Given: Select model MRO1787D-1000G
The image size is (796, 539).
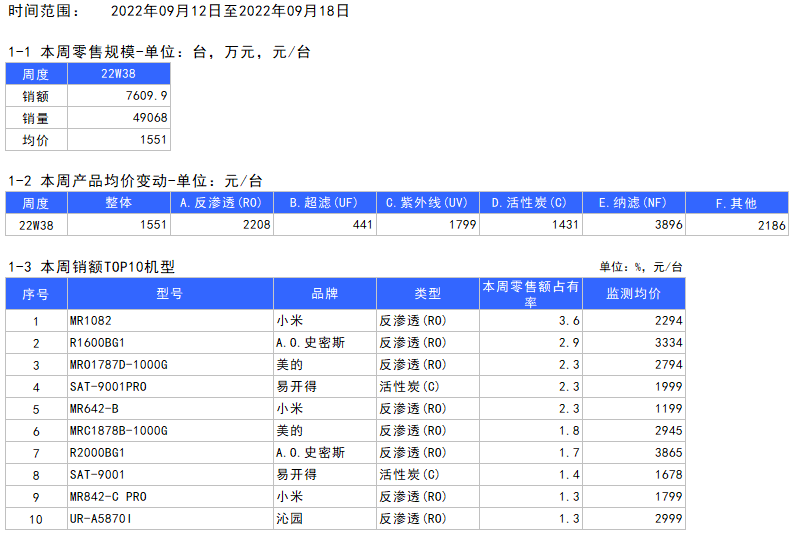Looking at the screenshot, I should pyautogui.click(x=119, y=365).
